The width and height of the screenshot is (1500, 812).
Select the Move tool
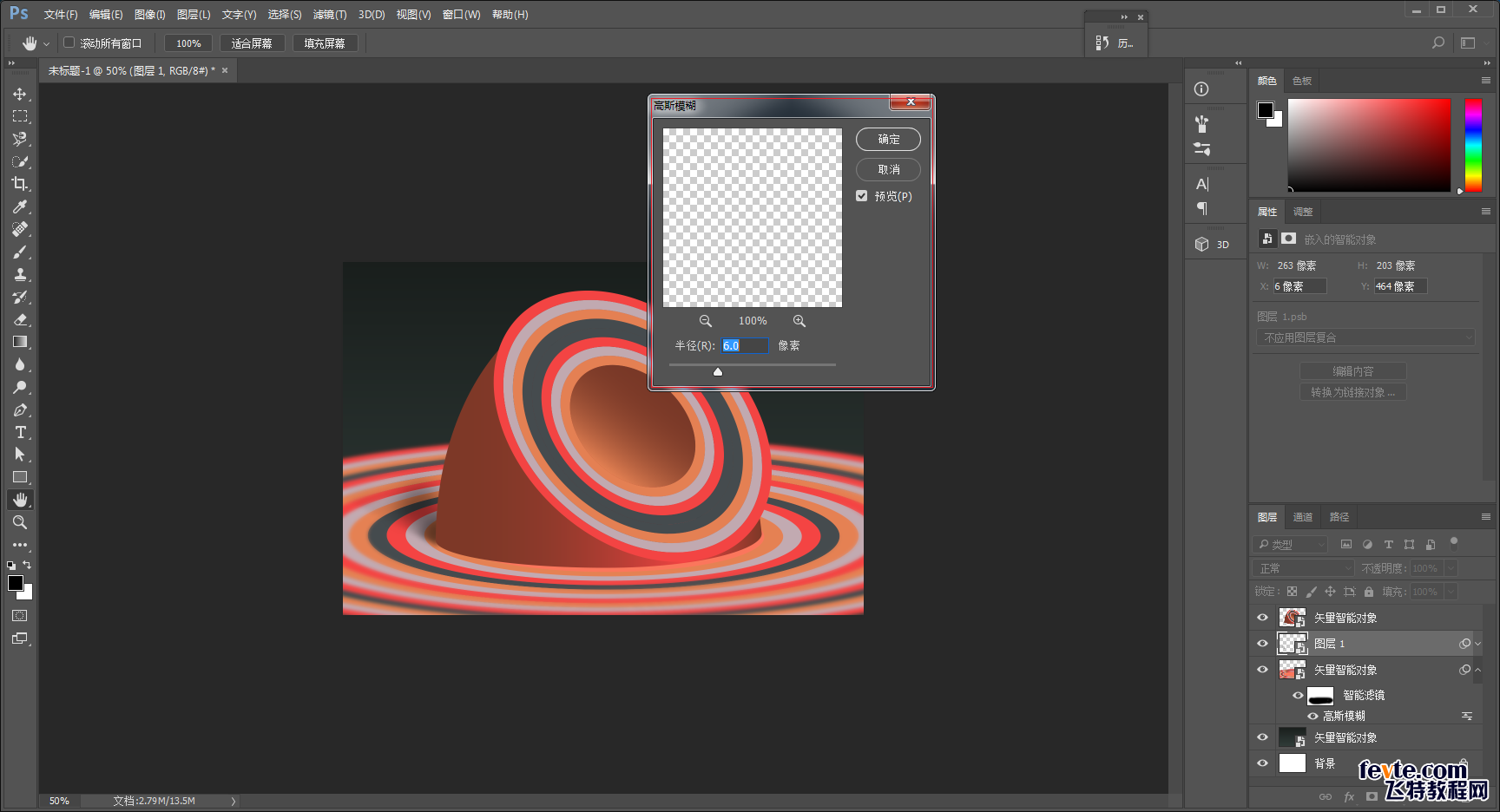click(x=20, y=94)
